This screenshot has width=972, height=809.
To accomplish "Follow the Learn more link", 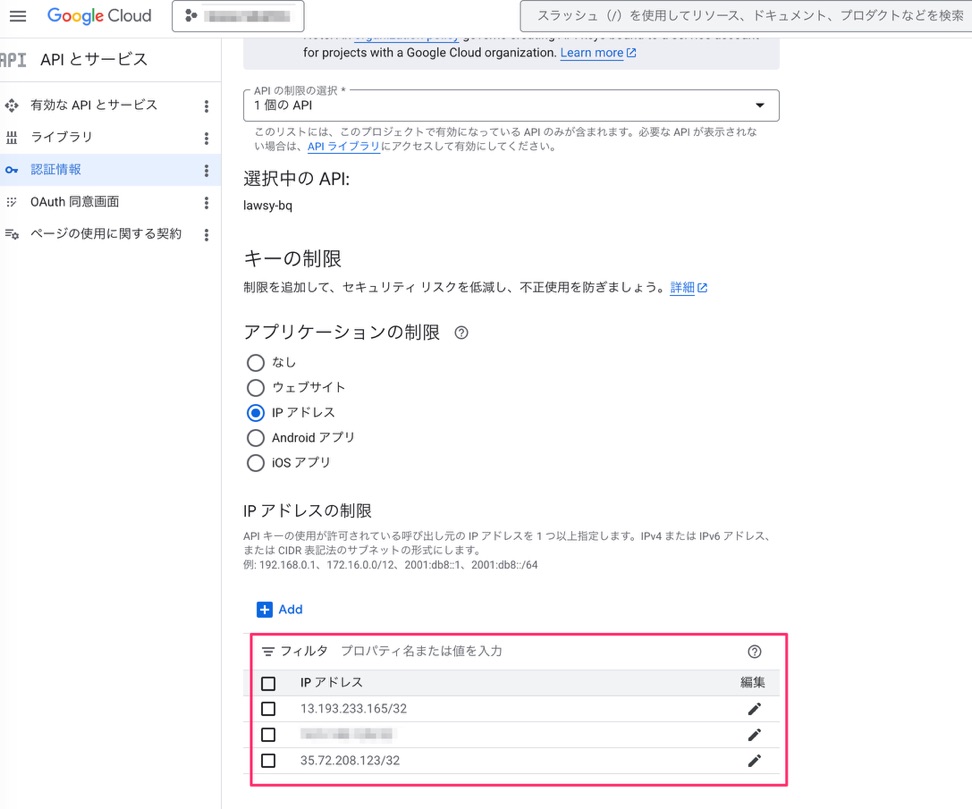I will tap(598, 53).
